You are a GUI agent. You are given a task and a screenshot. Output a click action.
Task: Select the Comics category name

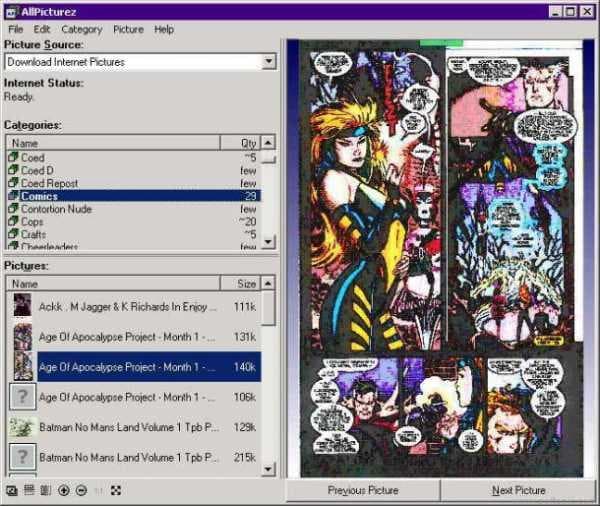39,196
